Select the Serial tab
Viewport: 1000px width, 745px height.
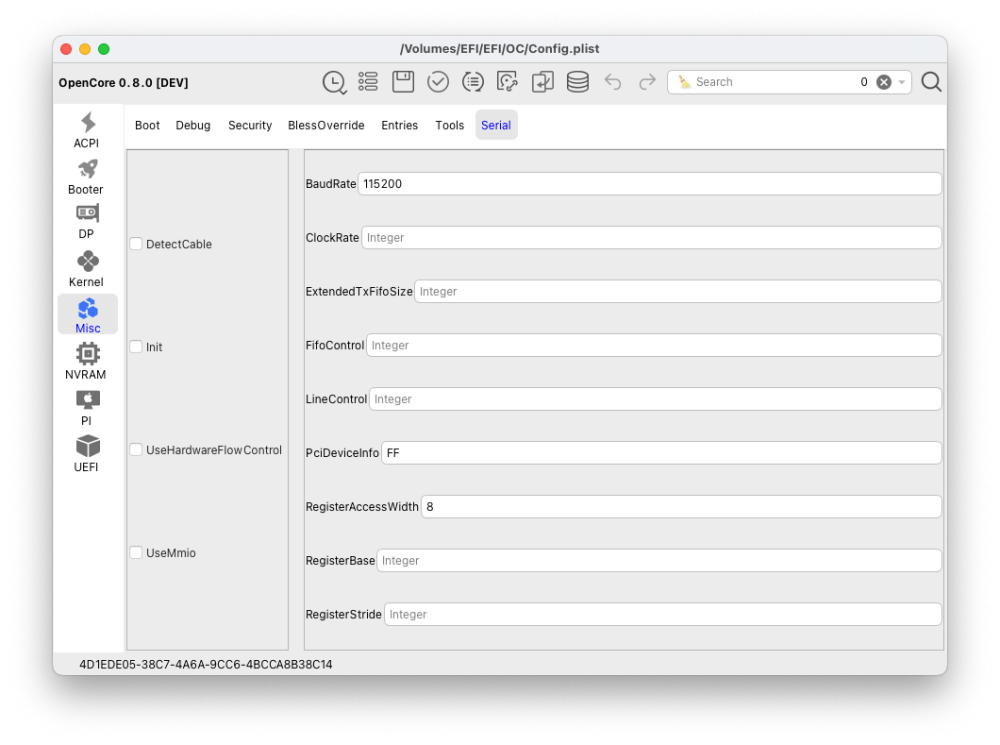pyautogui.click(x=496, y=125)
